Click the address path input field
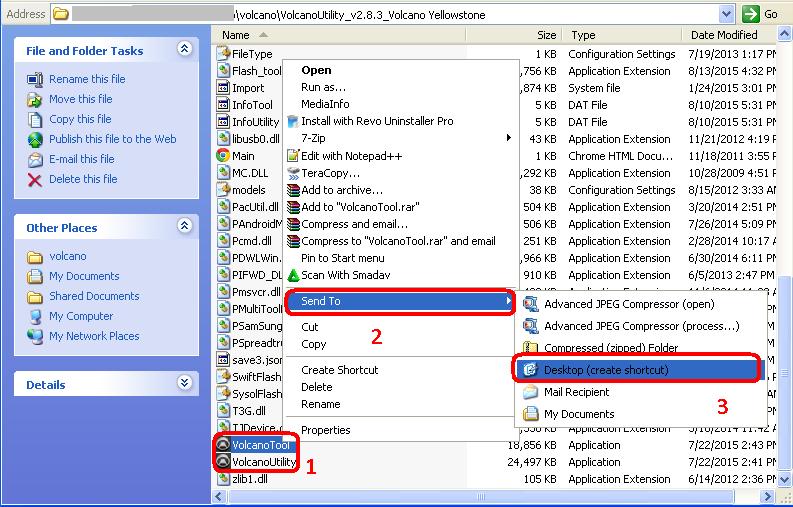 tap(392, 14)
